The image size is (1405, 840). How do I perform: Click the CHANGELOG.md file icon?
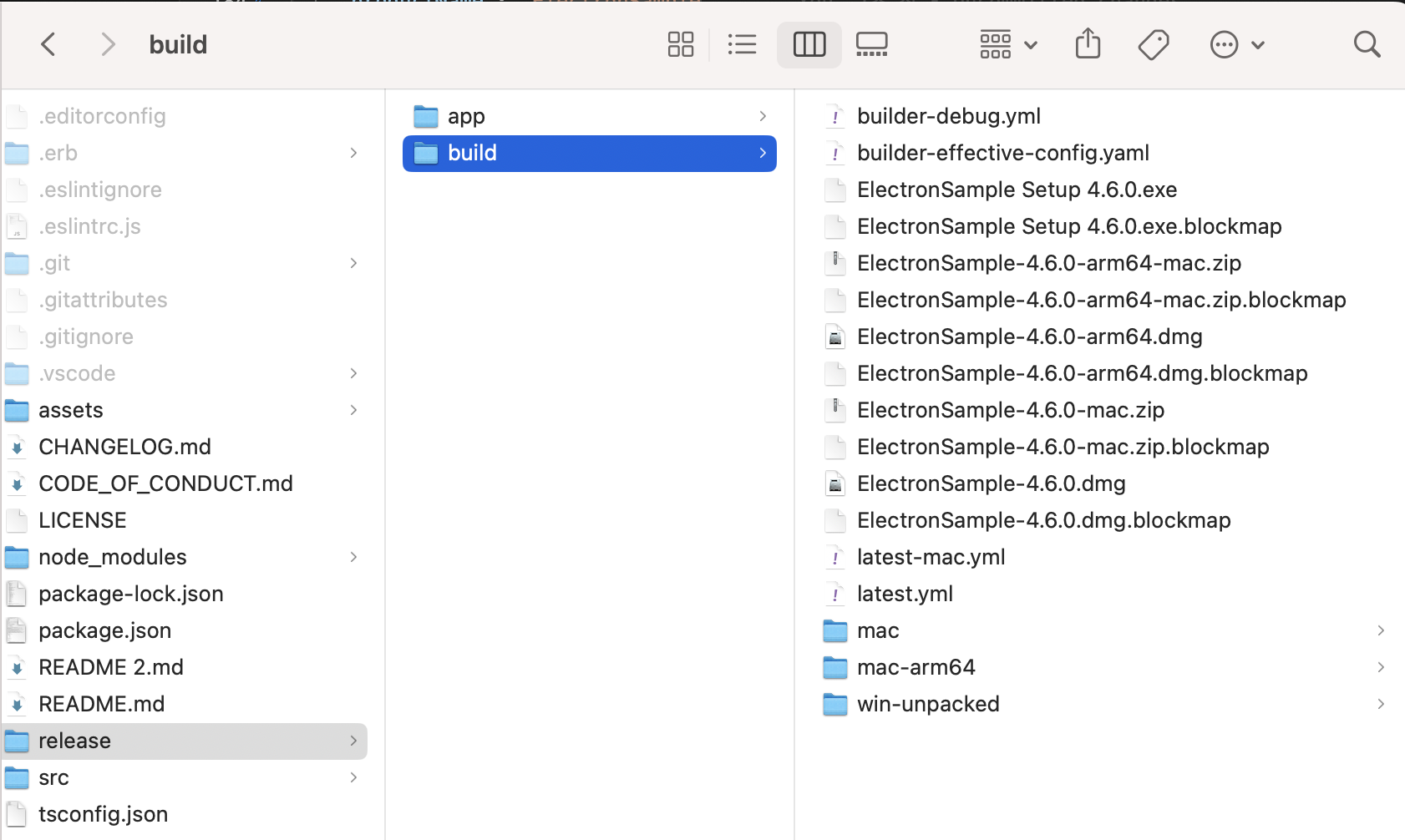coord(17,447)
